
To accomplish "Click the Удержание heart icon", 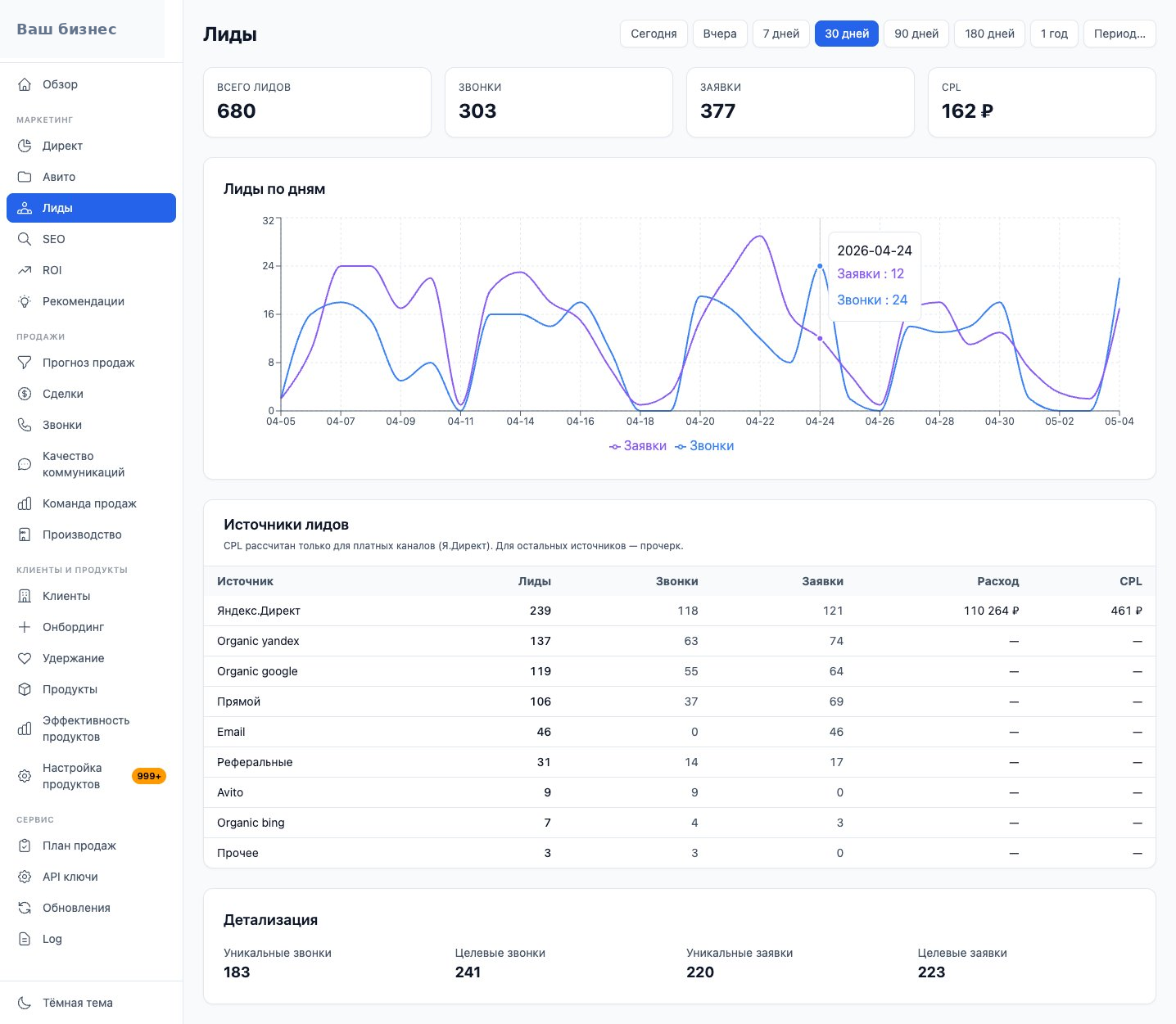I will [x=25, y=658].
